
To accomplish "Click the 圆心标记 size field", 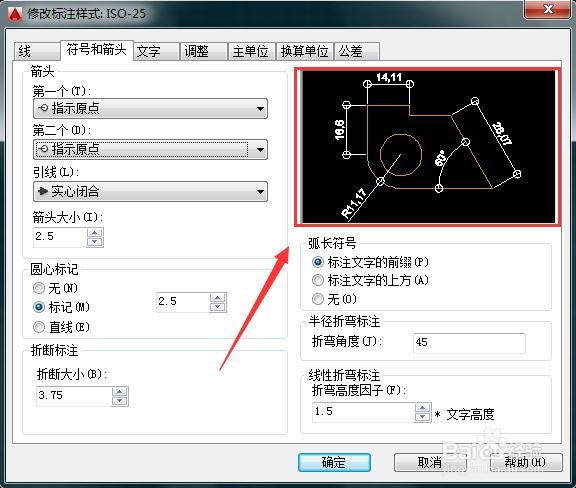I will (x=183, y=302).
